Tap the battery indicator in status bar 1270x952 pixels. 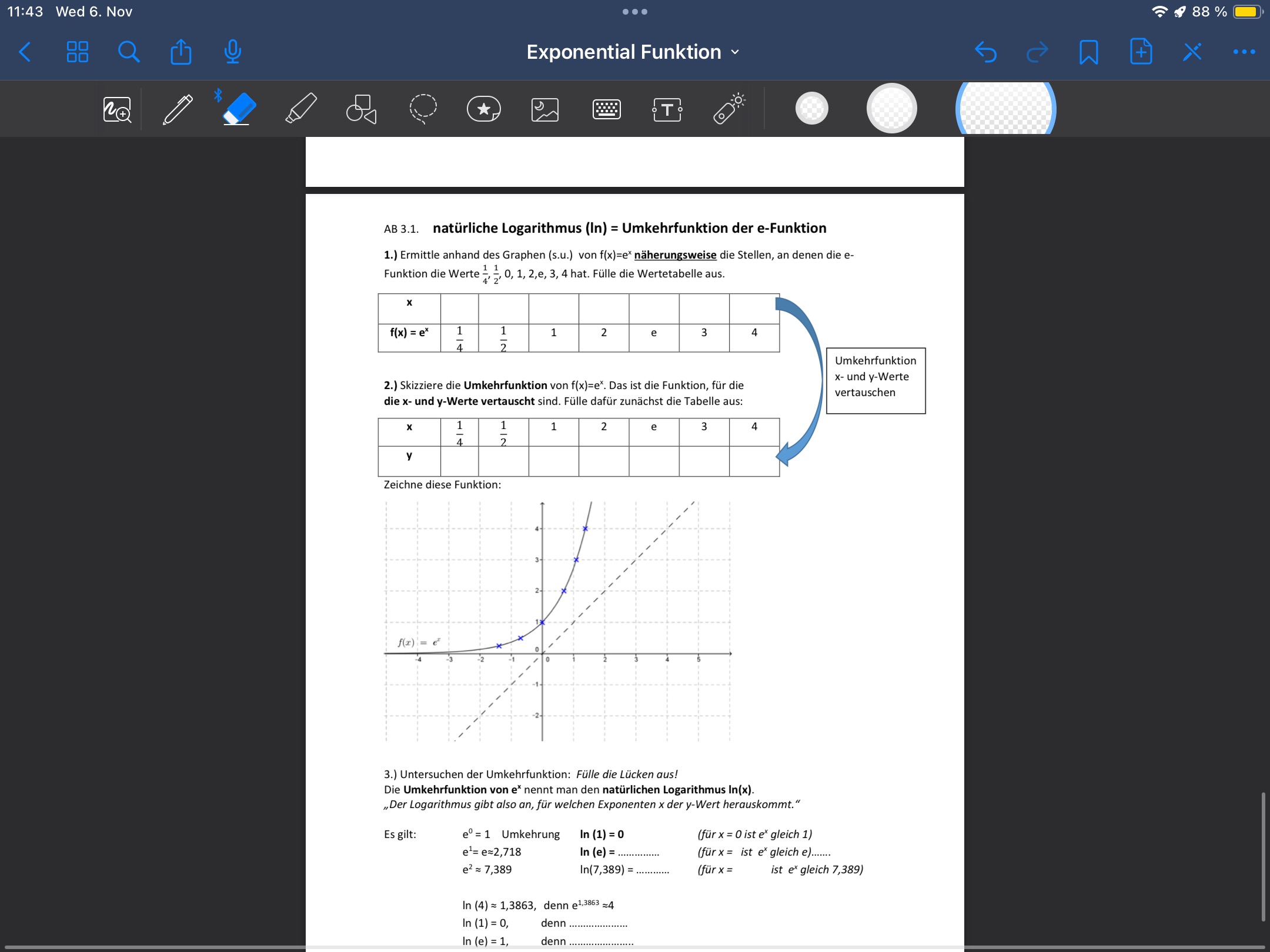coord(1248,12)
